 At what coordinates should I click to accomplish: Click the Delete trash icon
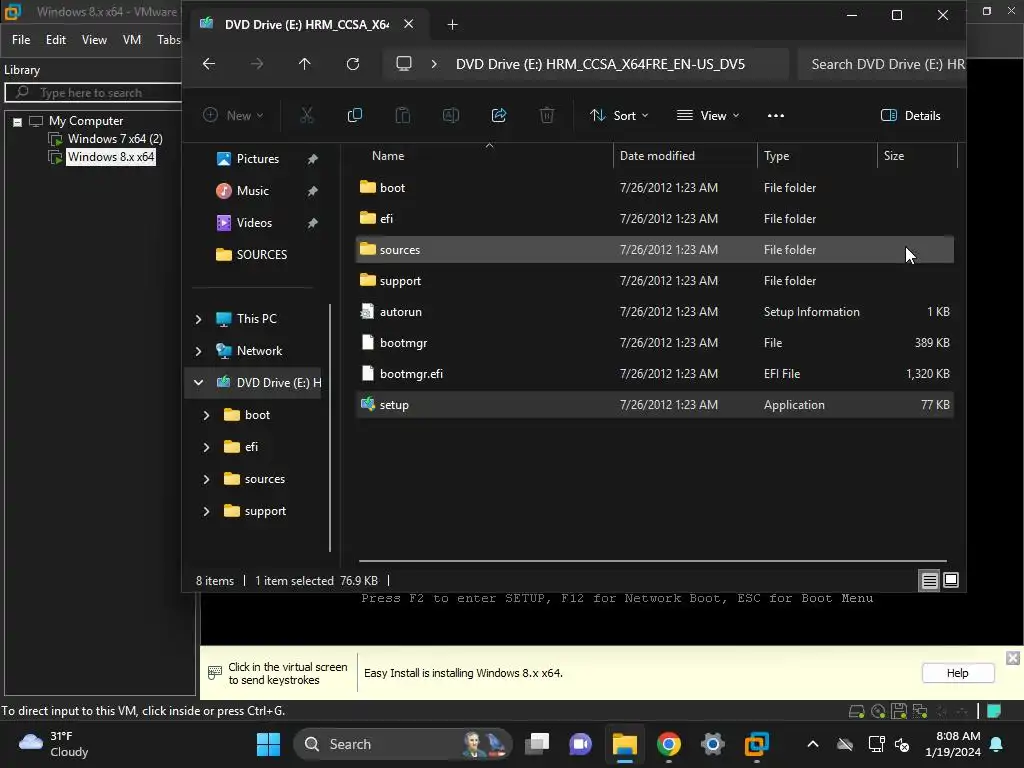pyautogui.click(x=547, y=116)
